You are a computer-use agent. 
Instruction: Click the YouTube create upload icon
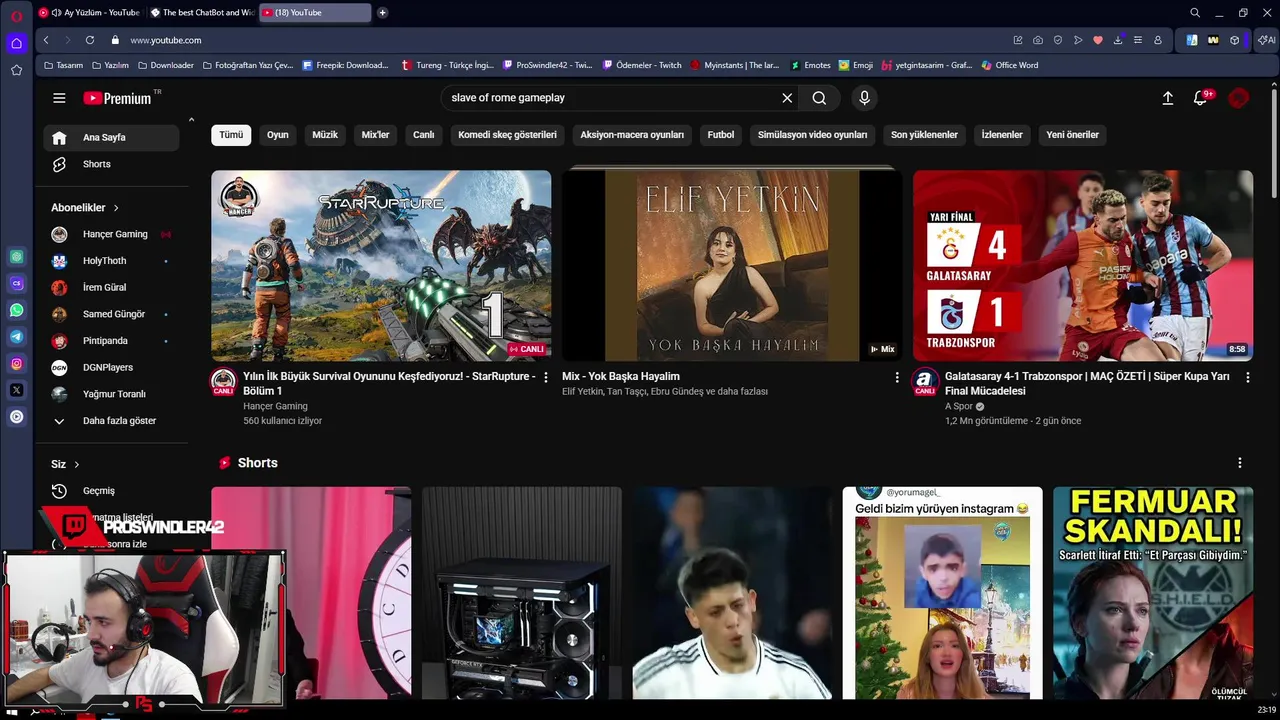[1167, 98]
